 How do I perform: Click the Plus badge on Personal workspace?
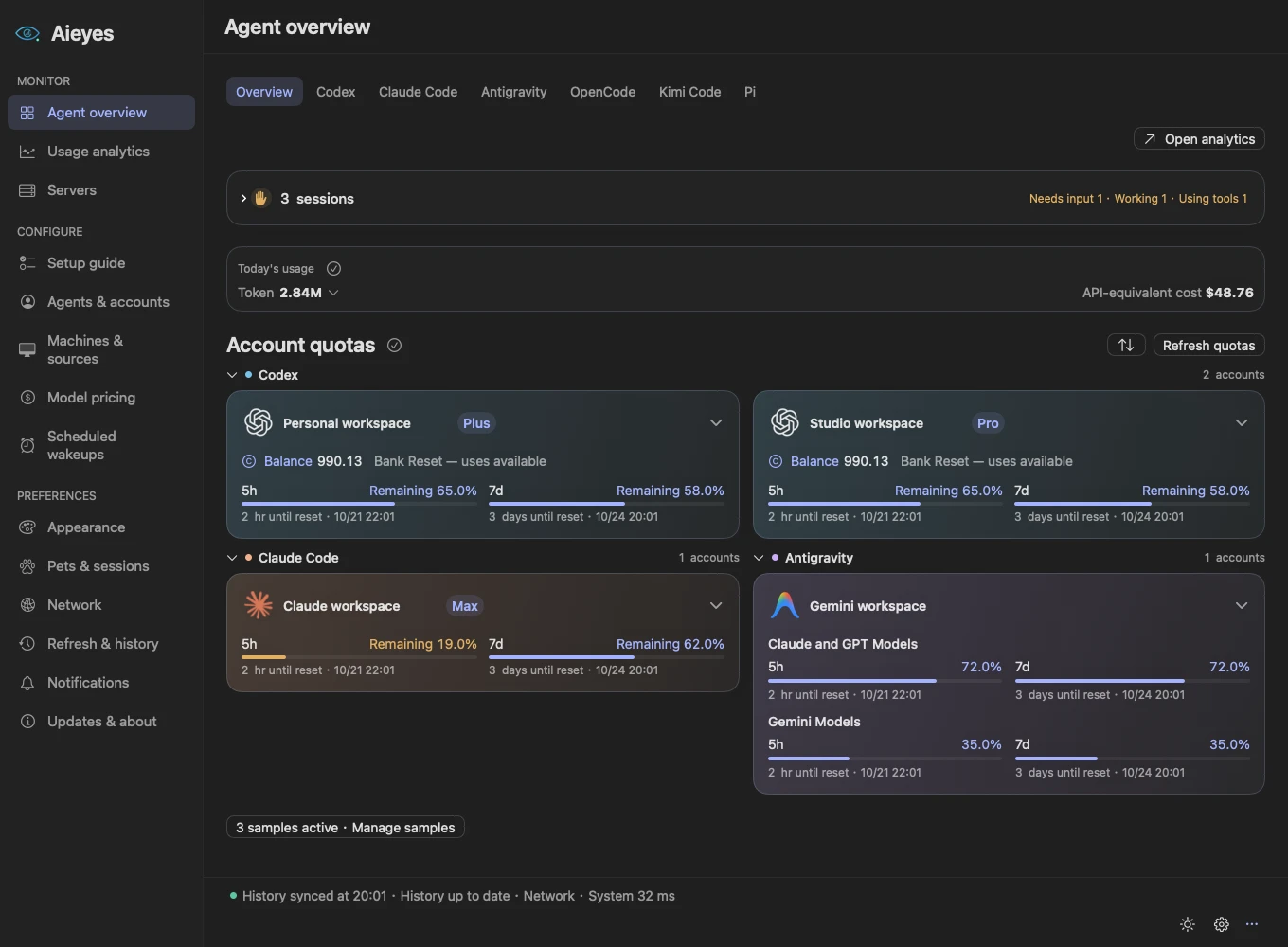476,423
